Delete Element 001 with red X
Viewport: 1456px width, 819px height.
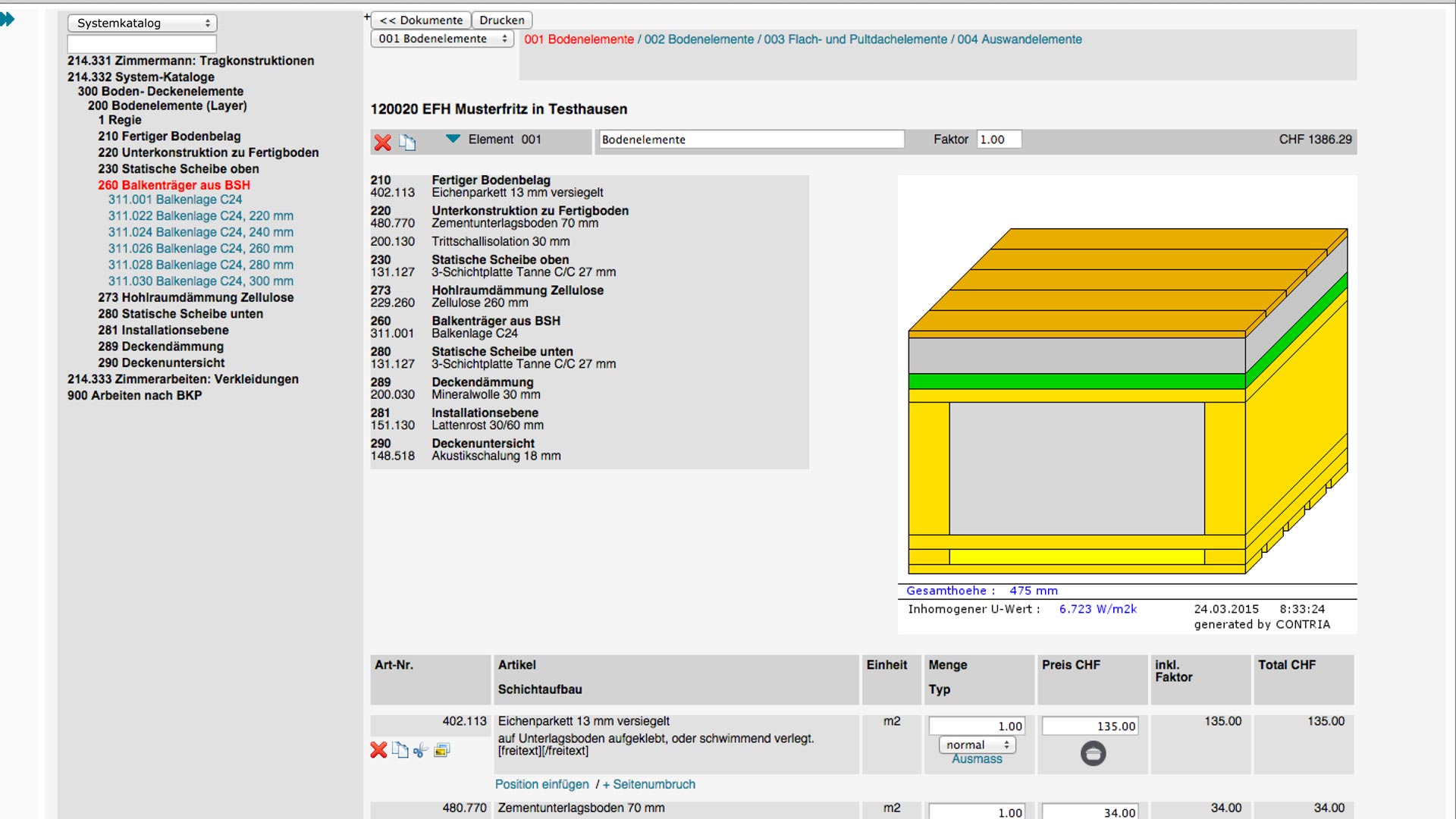tap(383, 142)
